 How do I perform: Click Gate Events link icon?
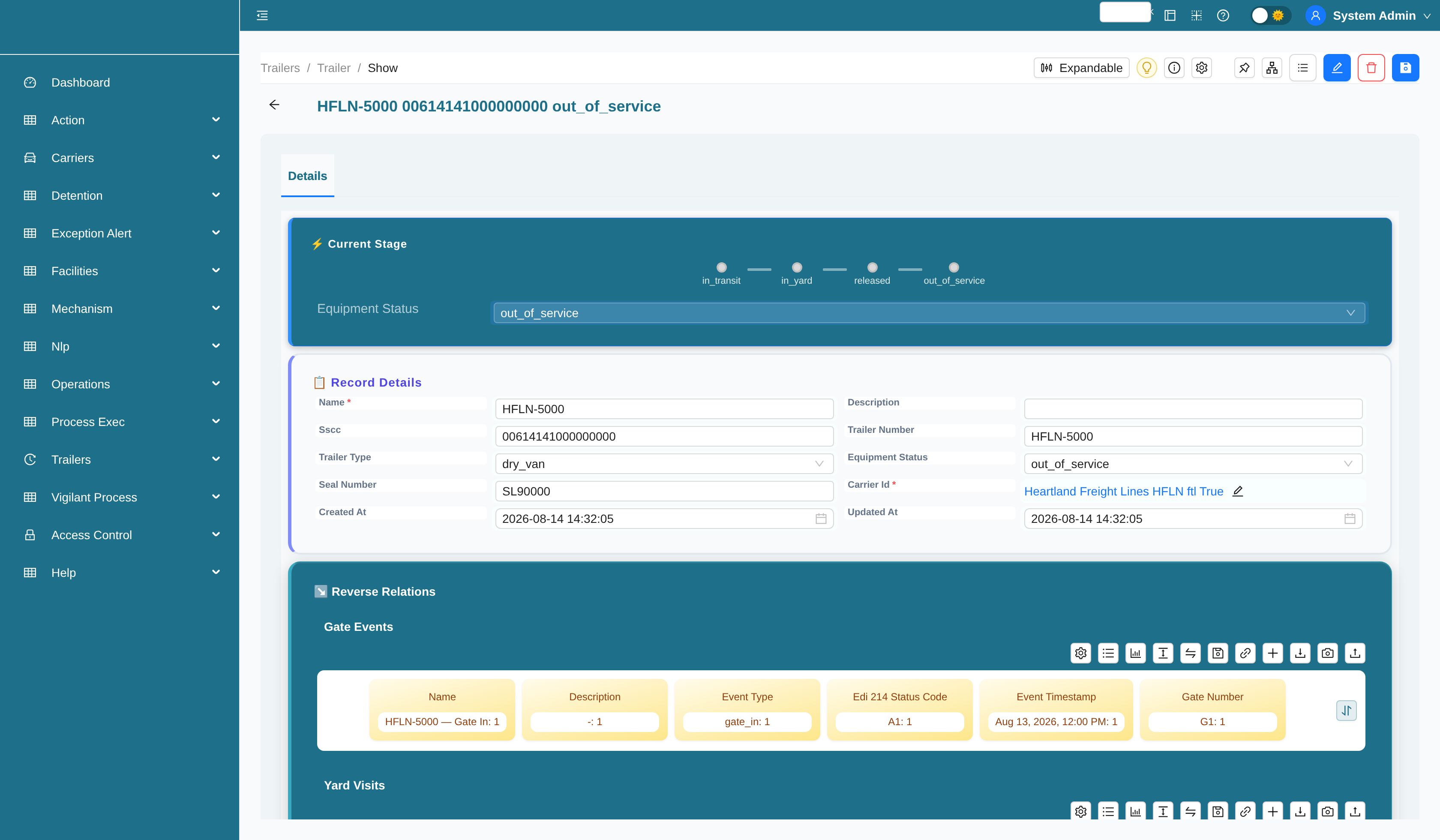click(1245, 653)
